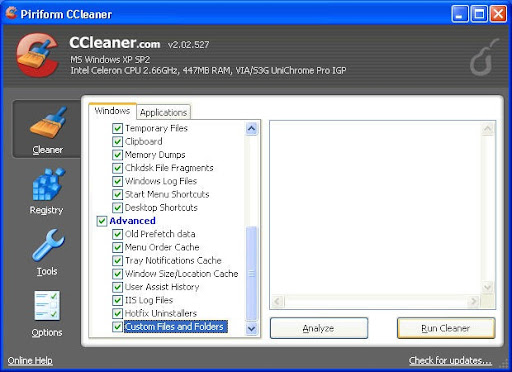Click the title bar CCleaner icon
The height and width of the screenshot is (372, 512).
coord(11,13)
